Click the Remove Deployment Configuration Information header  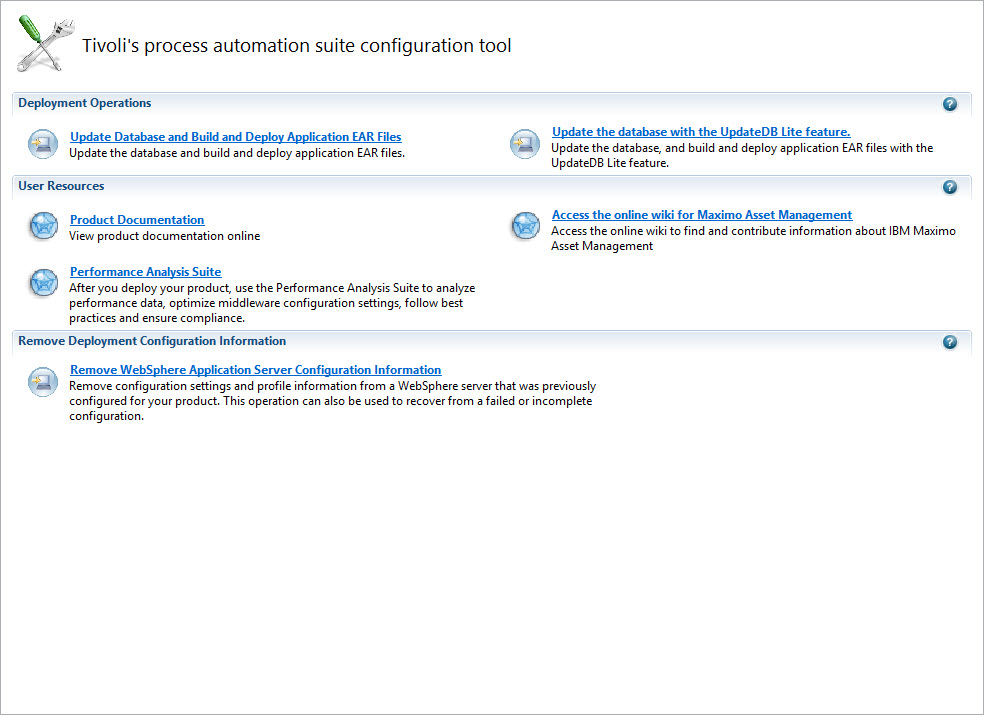(152, 341)
